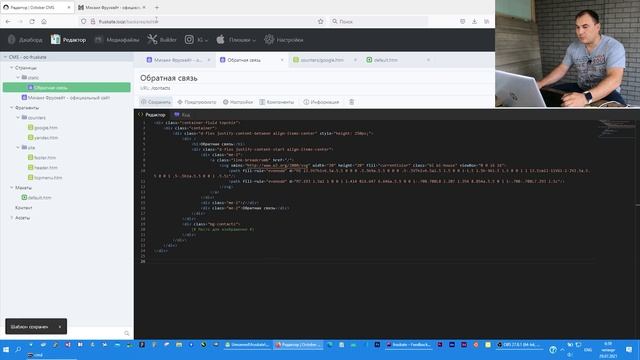Screen dimensions: 640x360
Task: Click the Редактор icon in top navigation
Action: 56,40
